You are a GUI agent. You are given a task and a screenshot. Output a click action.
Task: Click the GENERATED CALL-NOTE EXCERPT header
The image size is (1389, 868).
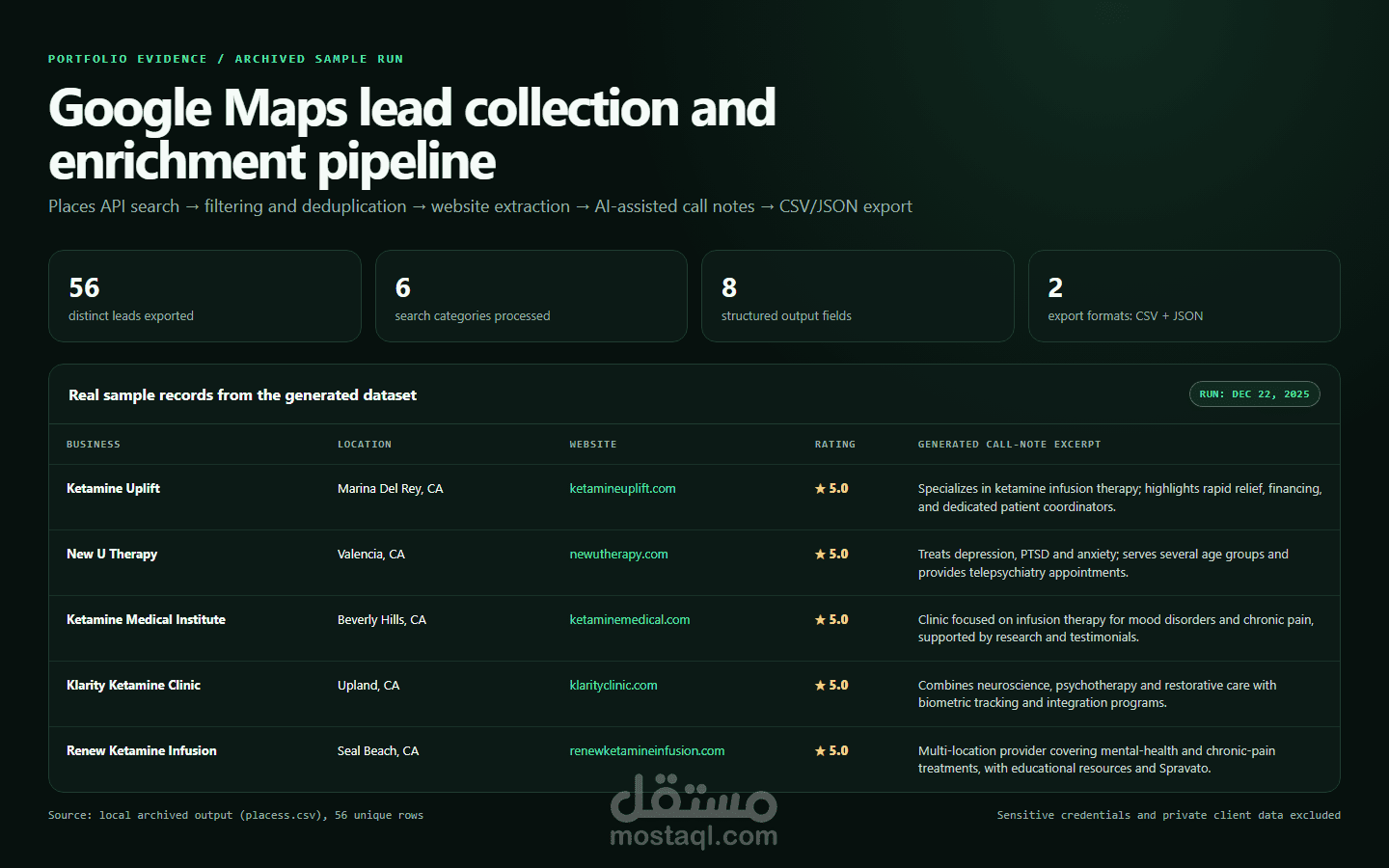(x=1009, y=445)
